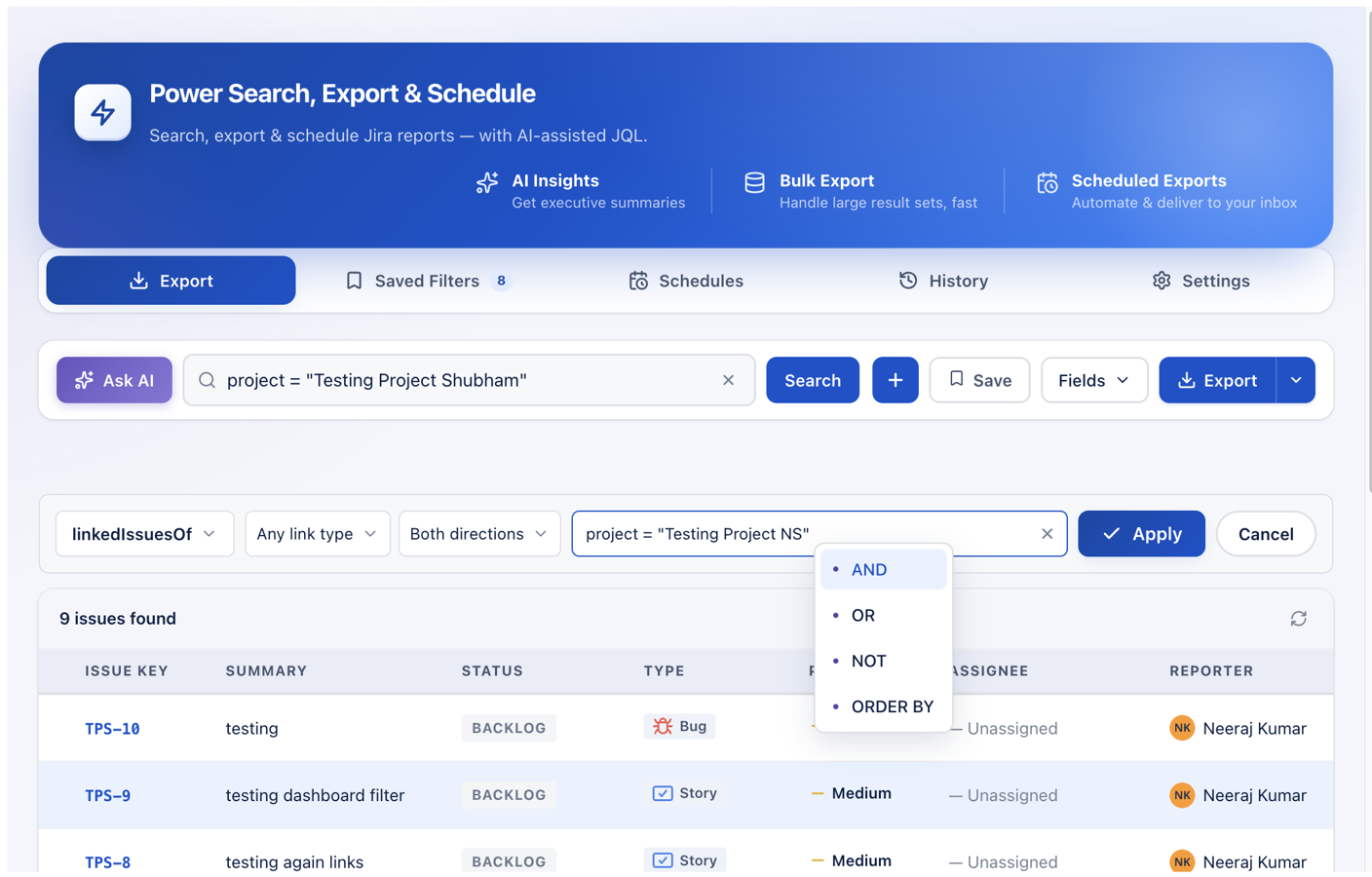Screen dimensions: 1372x877
Task: Click the medium priority icon on TPS-8
Action: (x=817, y=860)
